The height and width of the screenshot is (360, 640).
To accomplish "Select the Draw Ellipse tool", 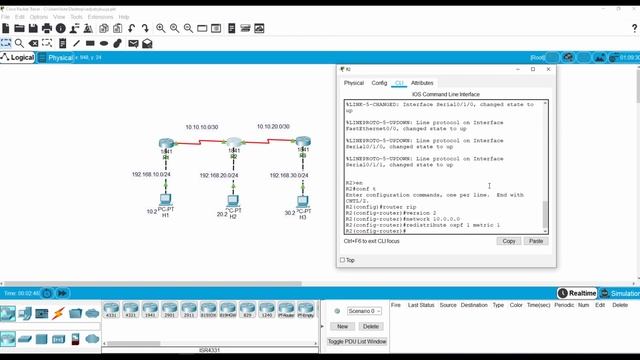I will click(104, 43).
